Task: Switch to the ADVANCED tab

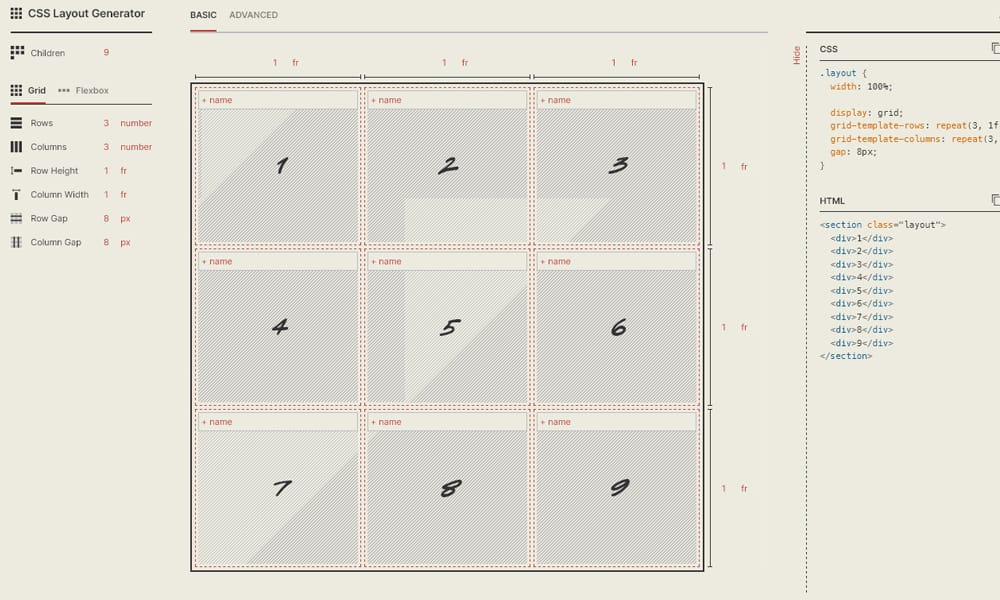Action: pos(253,15)
